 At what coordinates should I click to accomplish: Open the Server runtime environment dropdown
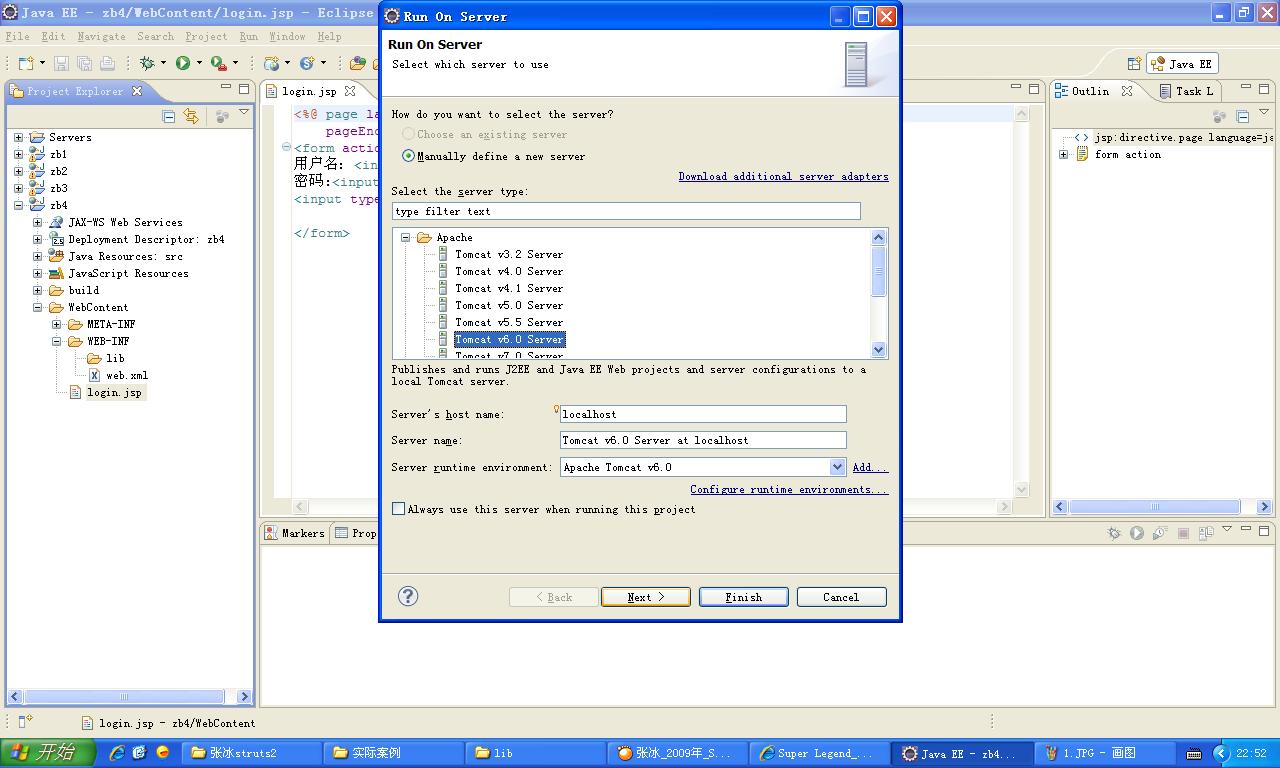[x=837, y=467]
